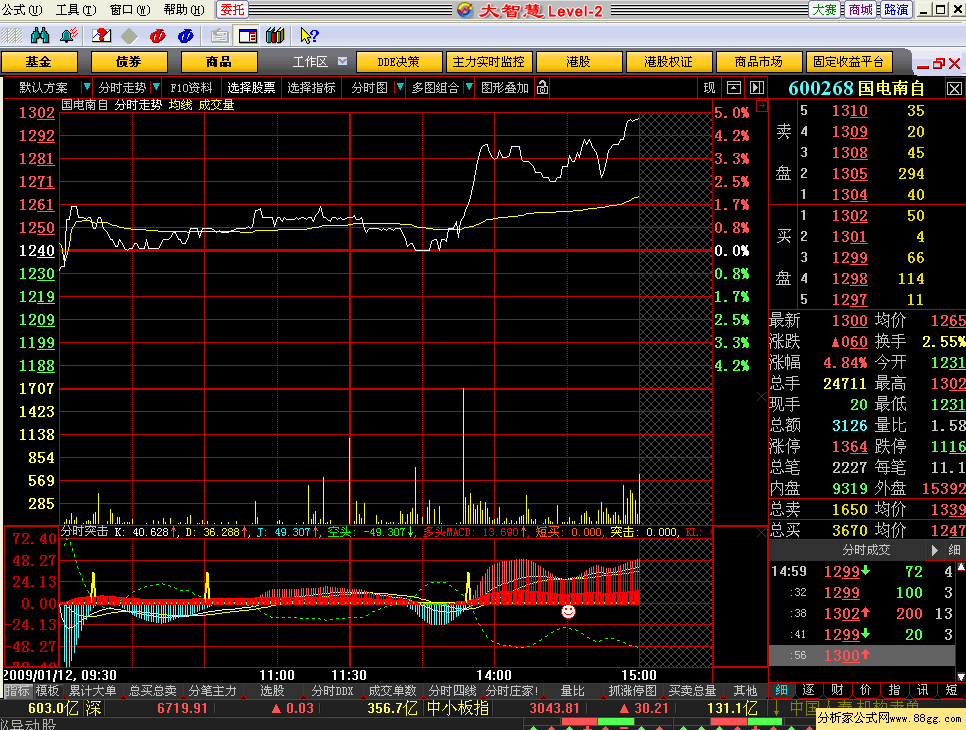The width and height of the screenshot is (966, 730).
Task: Open the 港股权证 tab
Action: 668,62
